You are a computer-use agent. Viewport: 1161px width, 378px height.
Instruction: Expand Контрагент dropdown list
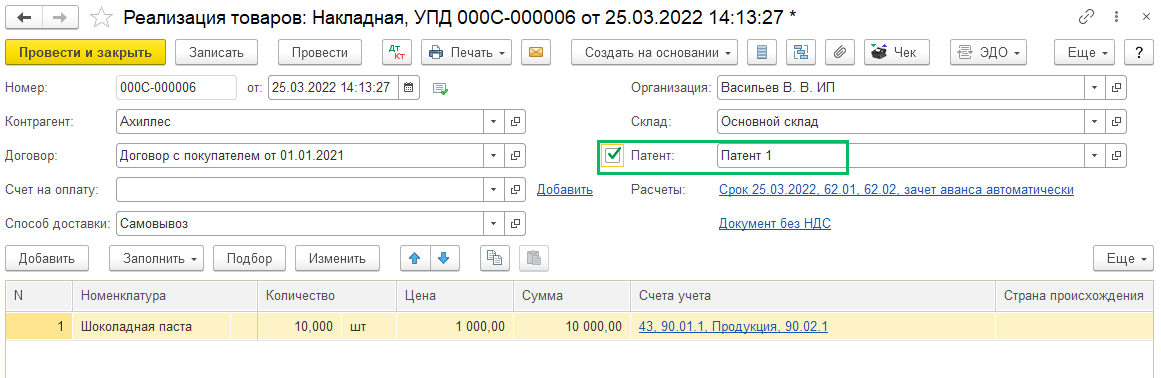click(x=494, y=121)
